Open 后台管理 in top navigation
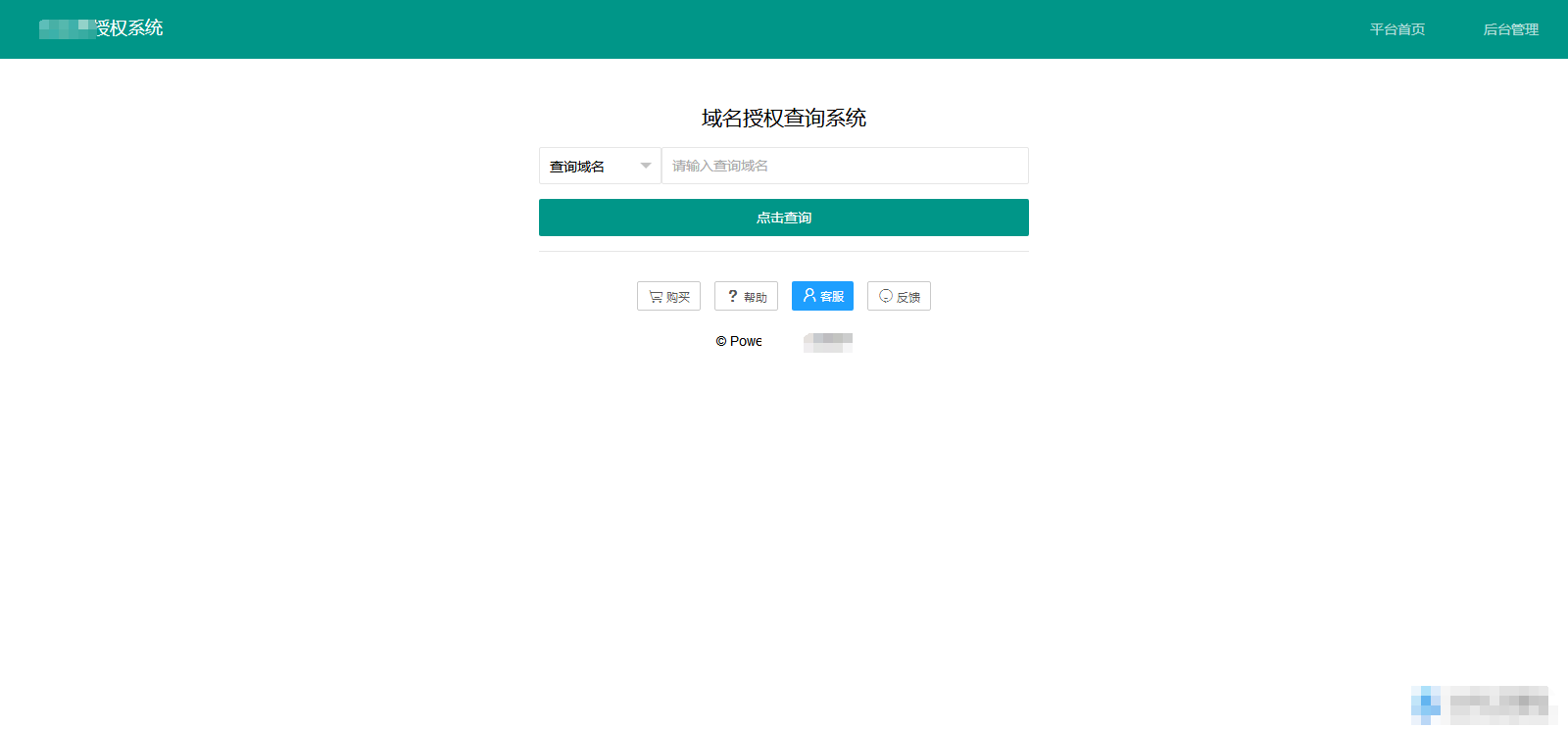The height and width of the screenshot is (729, 1568). (x=1510, y=29)
